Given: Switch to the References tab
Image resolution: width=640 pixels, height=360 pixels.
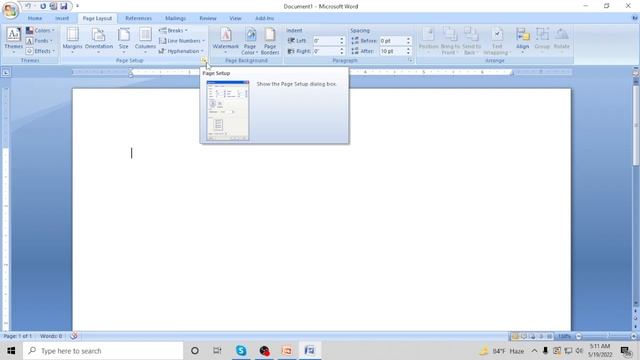Looking at the screenshot, I should point(138,18).
